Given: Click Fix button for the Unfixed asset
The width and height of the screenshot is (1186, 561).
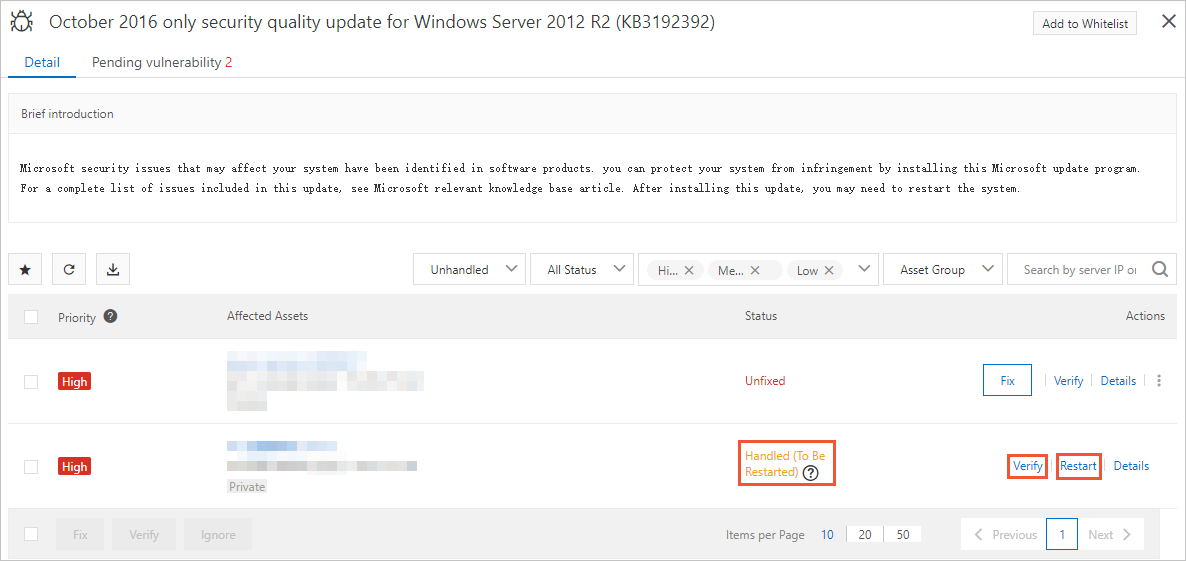Looking at the screenshot, I should 1007,380.
